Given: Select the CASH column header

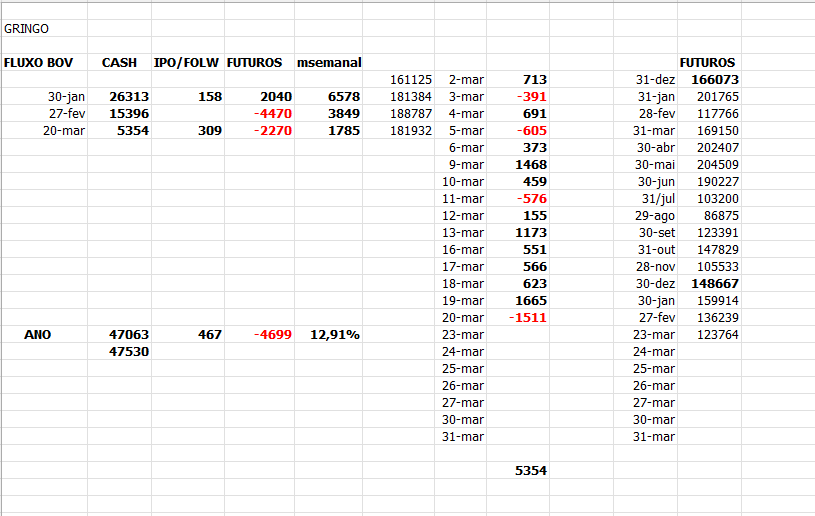Looking at the screenshot, I should (x=119, y=63).
